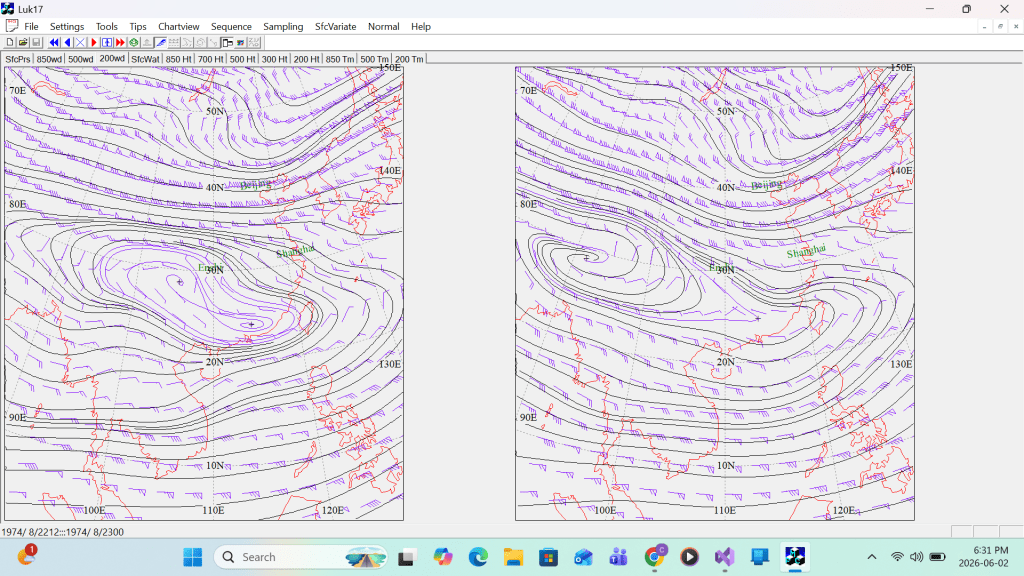1024x576 pixels.
Task: Click the cross marker near South China coast, left chart
Action: 251,324
